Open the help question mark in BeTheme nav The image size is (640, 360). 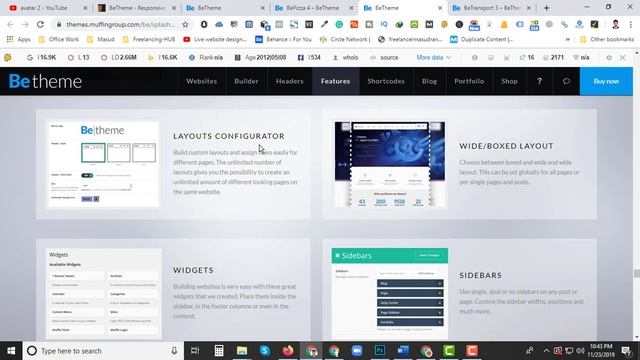click(539, 81)
